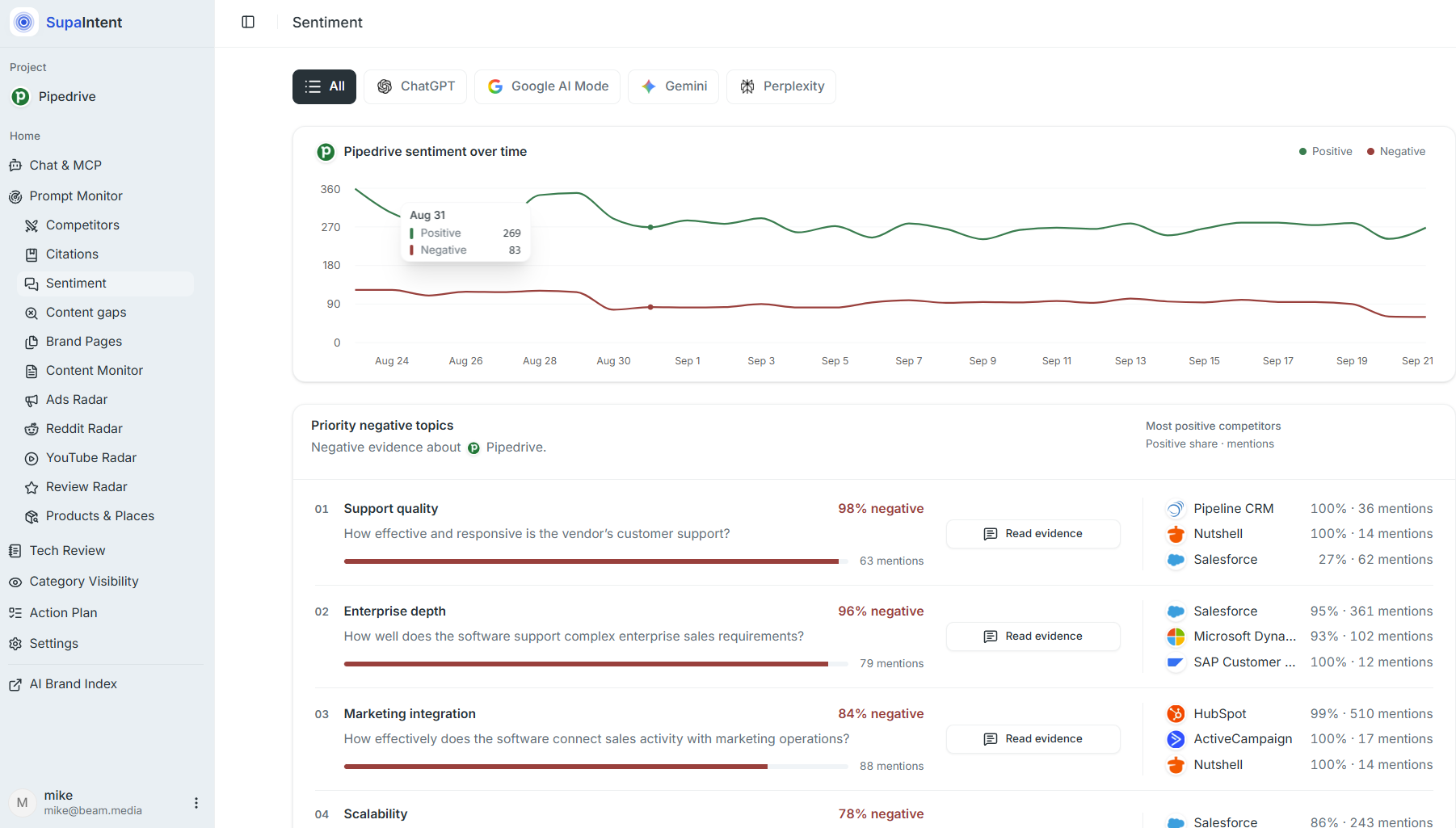Image resolution: width=1456 pixels, height=828 pixels.
Task: Click the HubSpot logo in competitors list
Action: (x=1176, y=714)
